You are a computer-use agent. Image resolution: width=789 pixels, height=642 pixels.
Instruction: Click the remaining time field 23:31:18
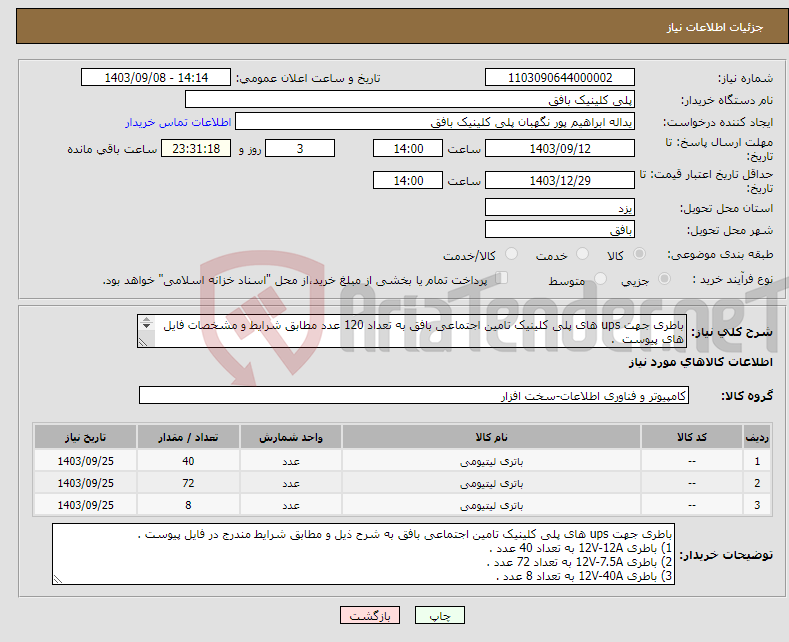[196, 148]
